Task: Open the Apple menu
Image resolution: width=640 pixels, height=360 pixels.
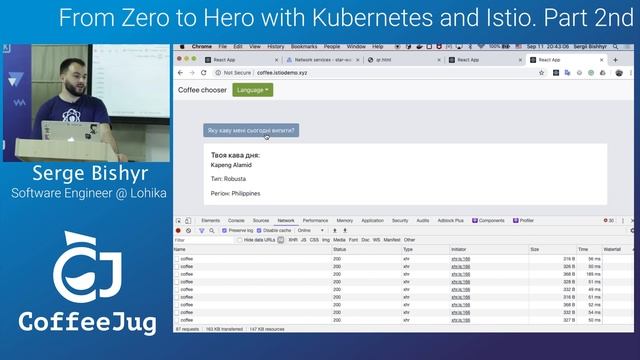Action: pyautogui.click(x=182, y=47)
